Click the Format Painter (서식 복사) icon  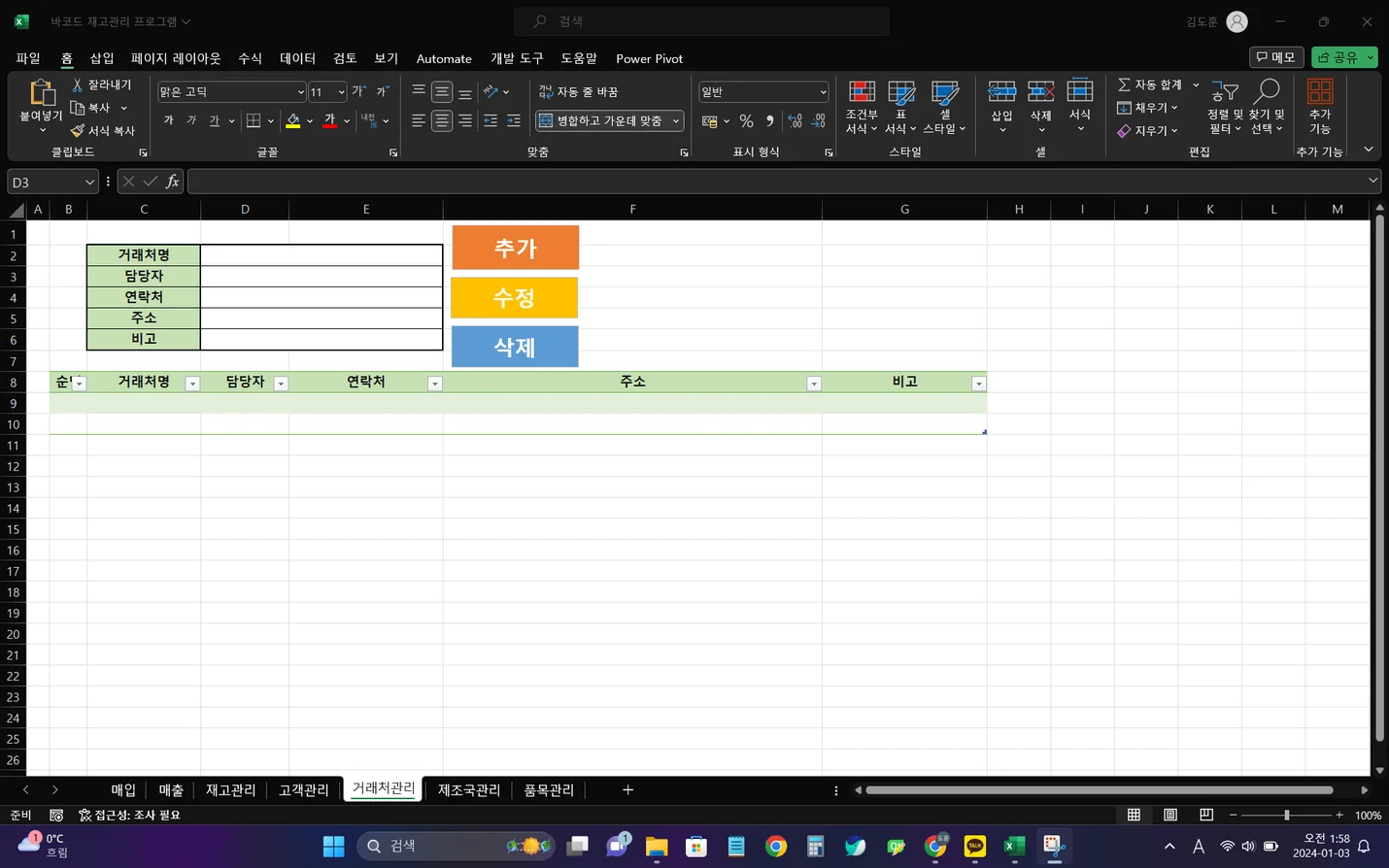coord(78,130)
